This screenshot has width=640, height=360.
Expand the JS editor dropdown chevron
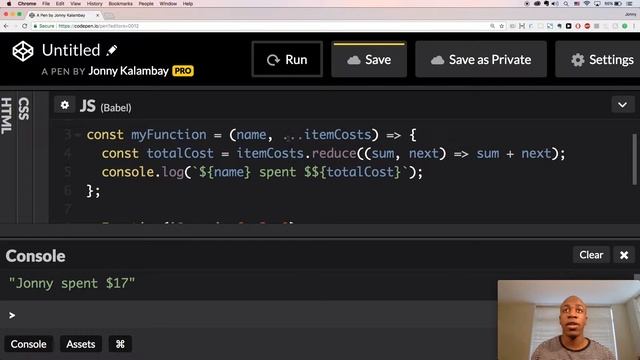tap(622, 105)
